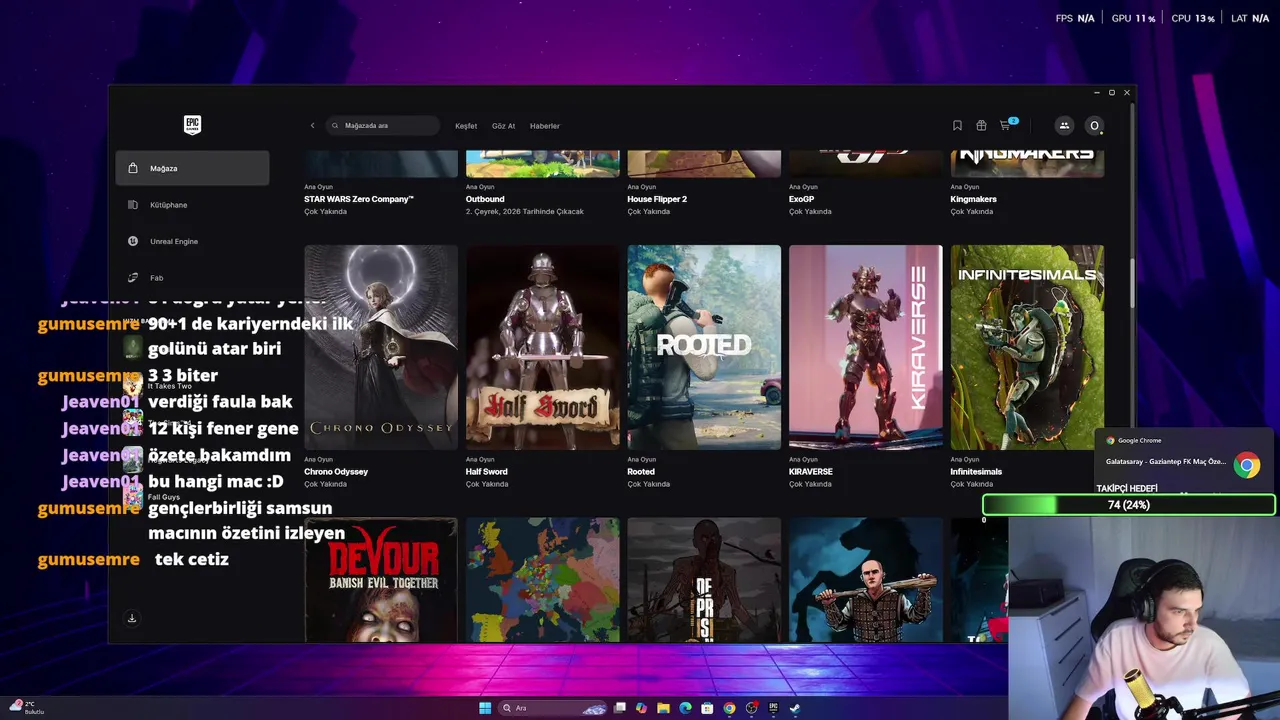1280x720 pixels.
Task: Open the baseball bat man game cover
Action: point(866,580)
